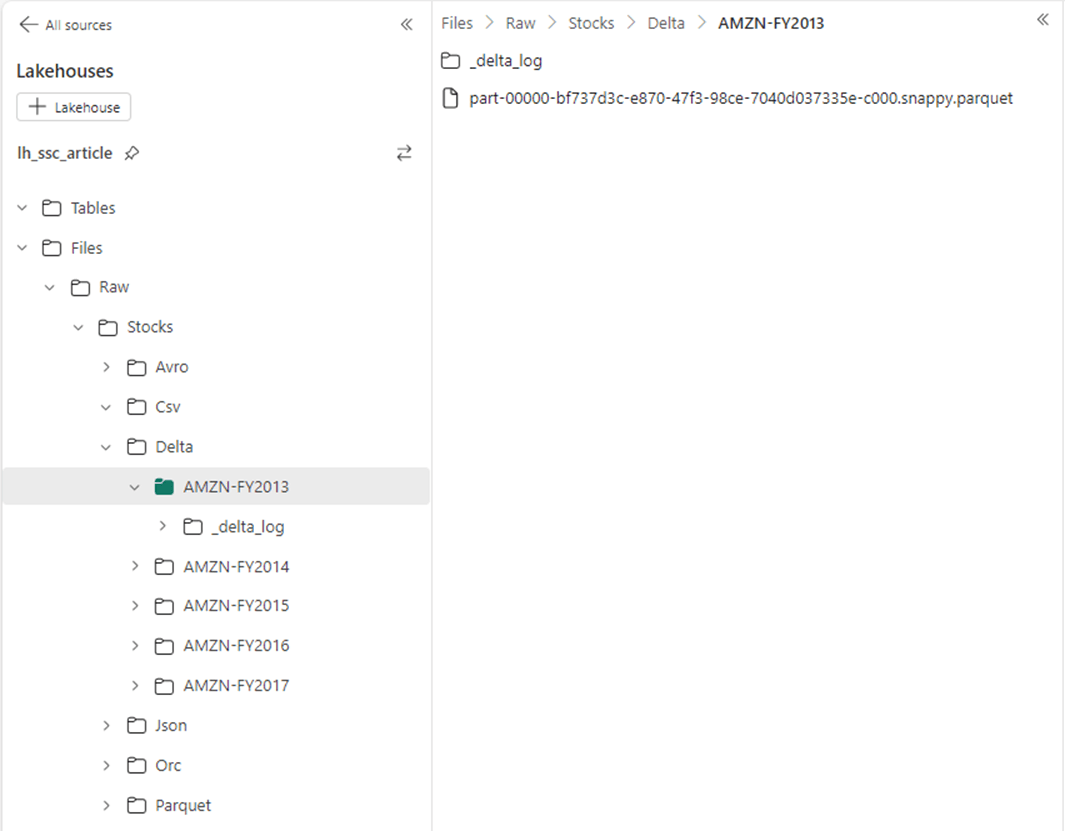1065x831 pixels.
Task: Collapse the right files pane
Action: coord(1043,20)
